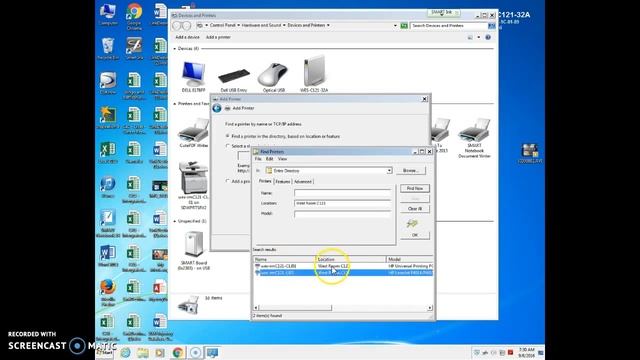Click the change view icon in Devices toolbar

tap(470, 37)
